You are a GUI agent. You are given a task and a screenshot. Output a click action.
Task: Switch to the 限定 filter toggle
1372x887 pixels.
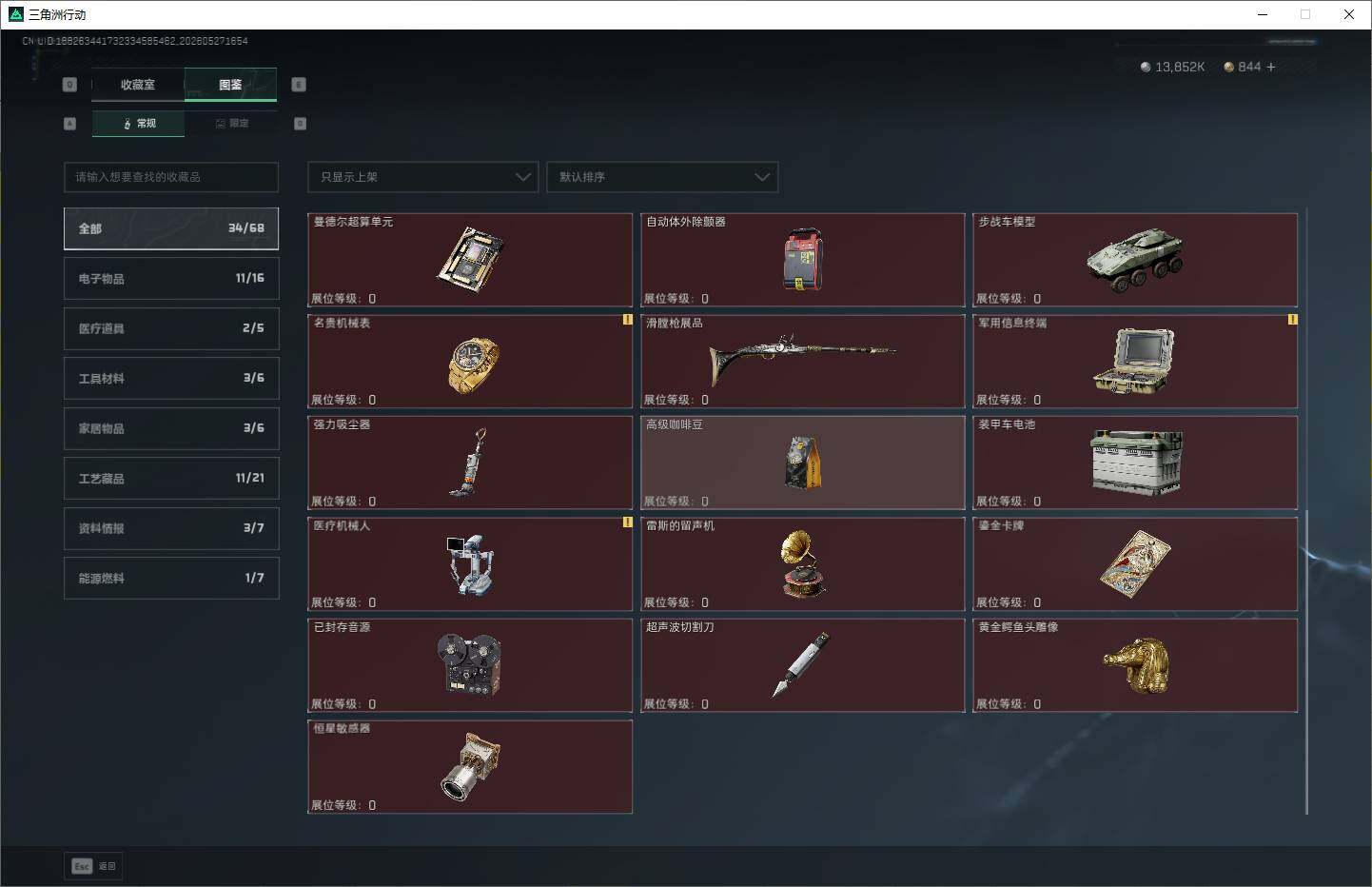231,124
